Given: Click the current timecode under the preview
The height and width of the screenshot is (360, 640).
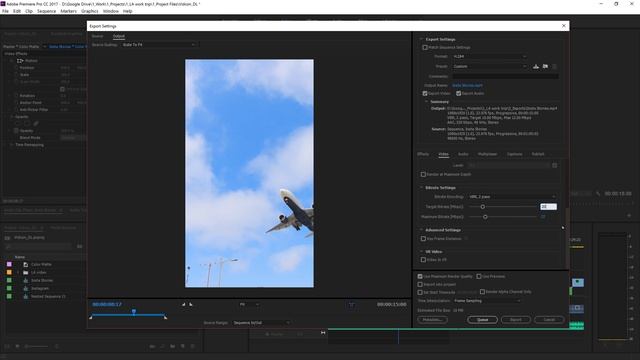Looking at the screenshot, I should click(107, 304).
